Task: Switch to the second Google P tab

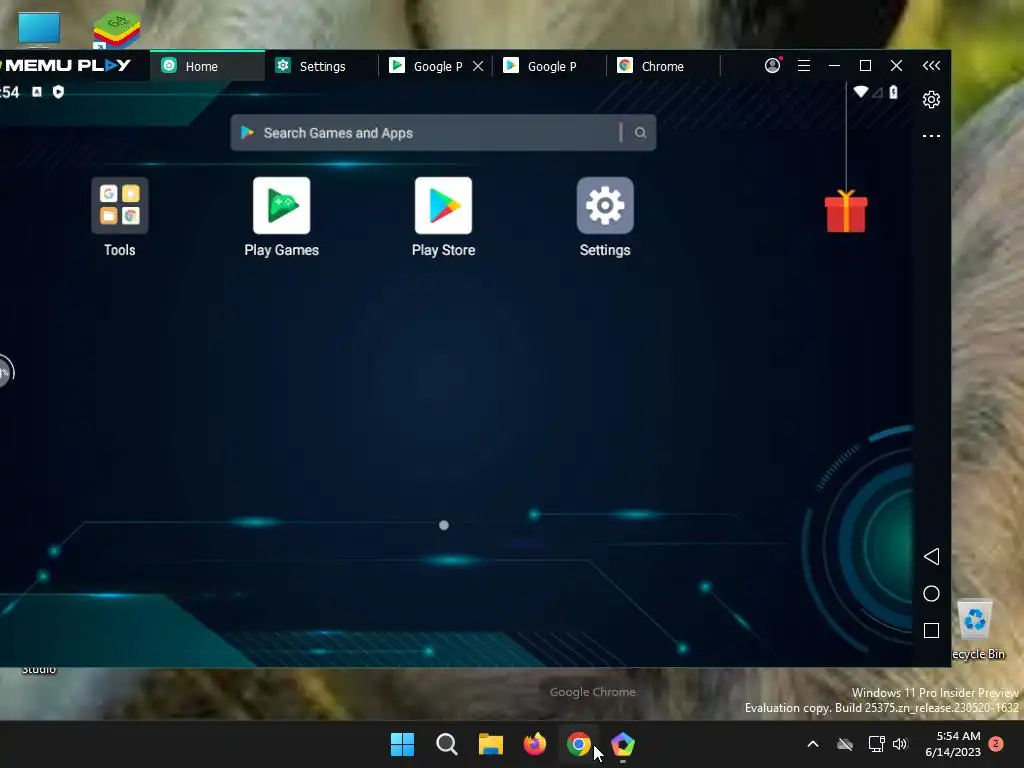Action: 549,66
